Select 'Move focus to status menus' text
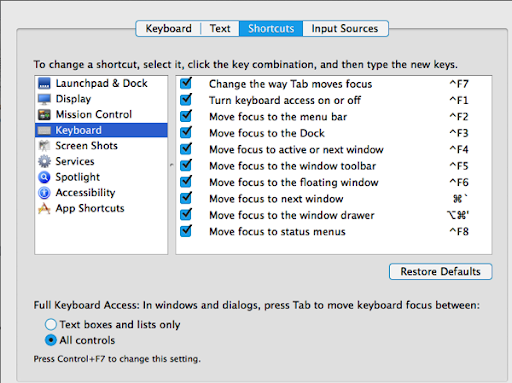512x383 pixels. point(277,231)
